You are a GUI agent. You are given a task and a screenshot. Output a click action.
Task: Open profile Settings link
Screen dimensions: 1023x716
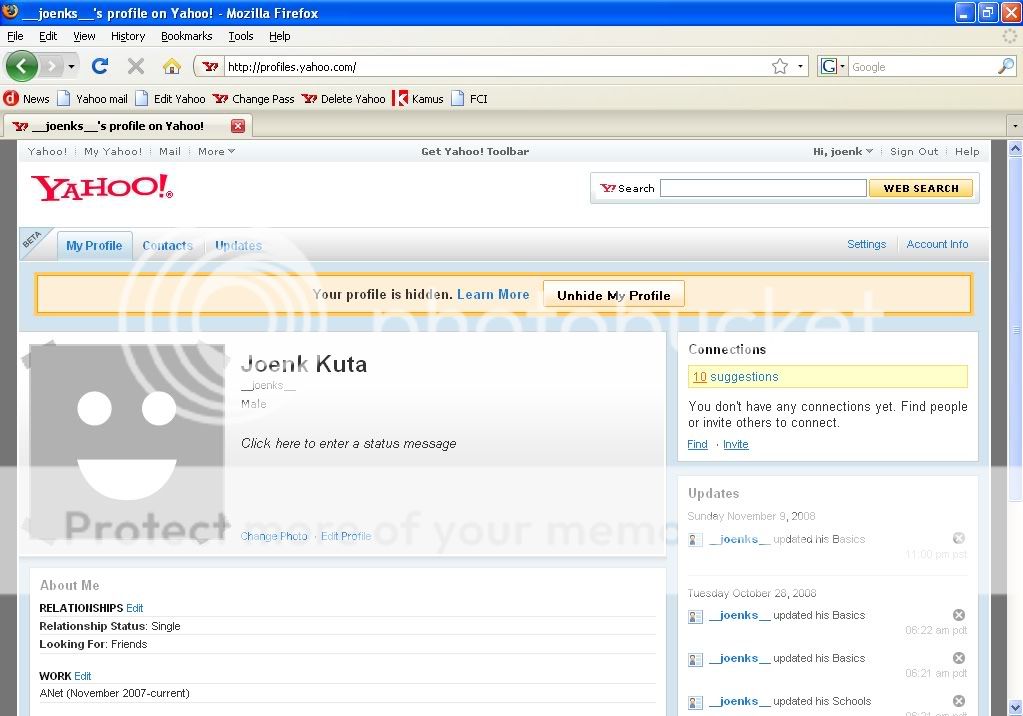[866, 244]
